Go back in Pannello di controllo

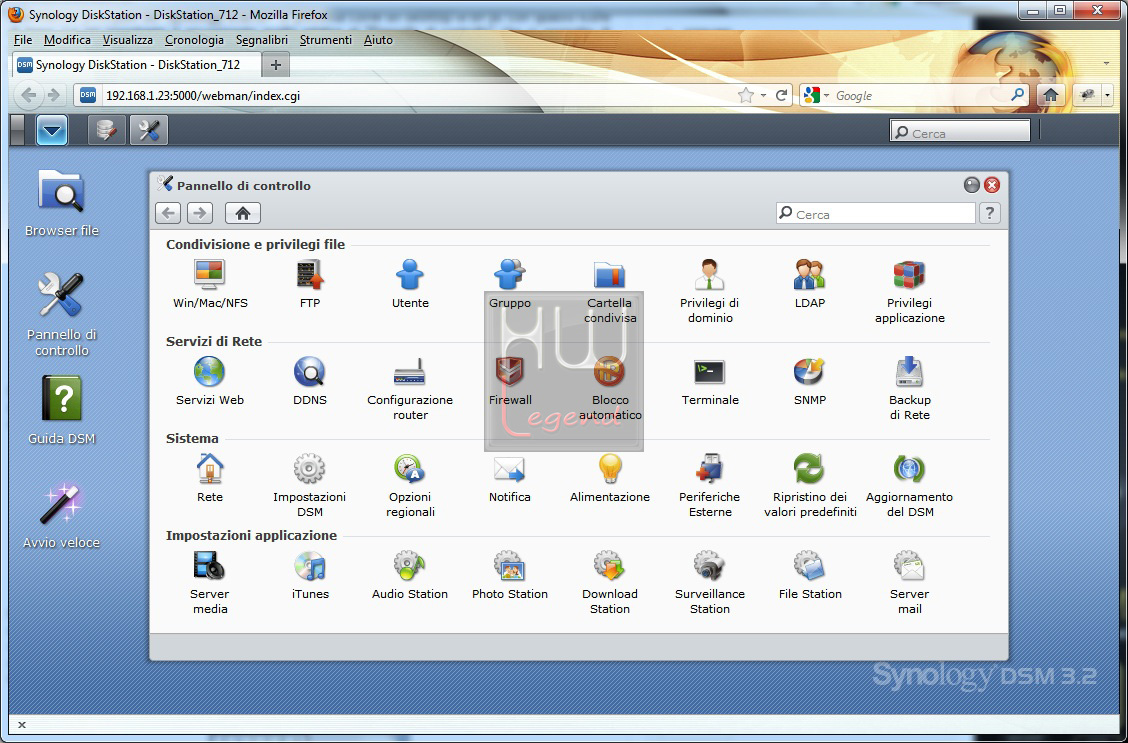168,213
